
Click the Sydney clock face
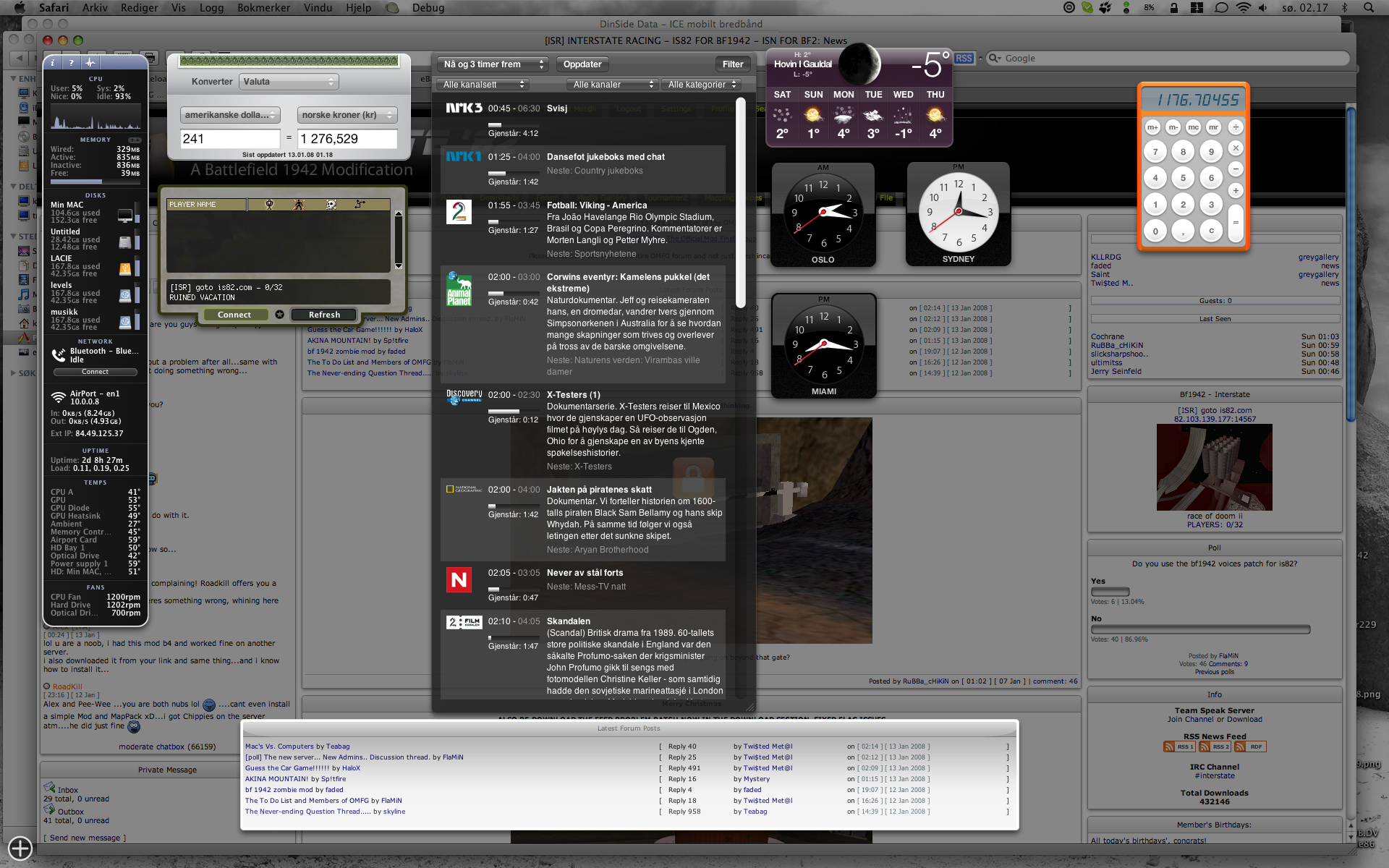click(959, 212)
